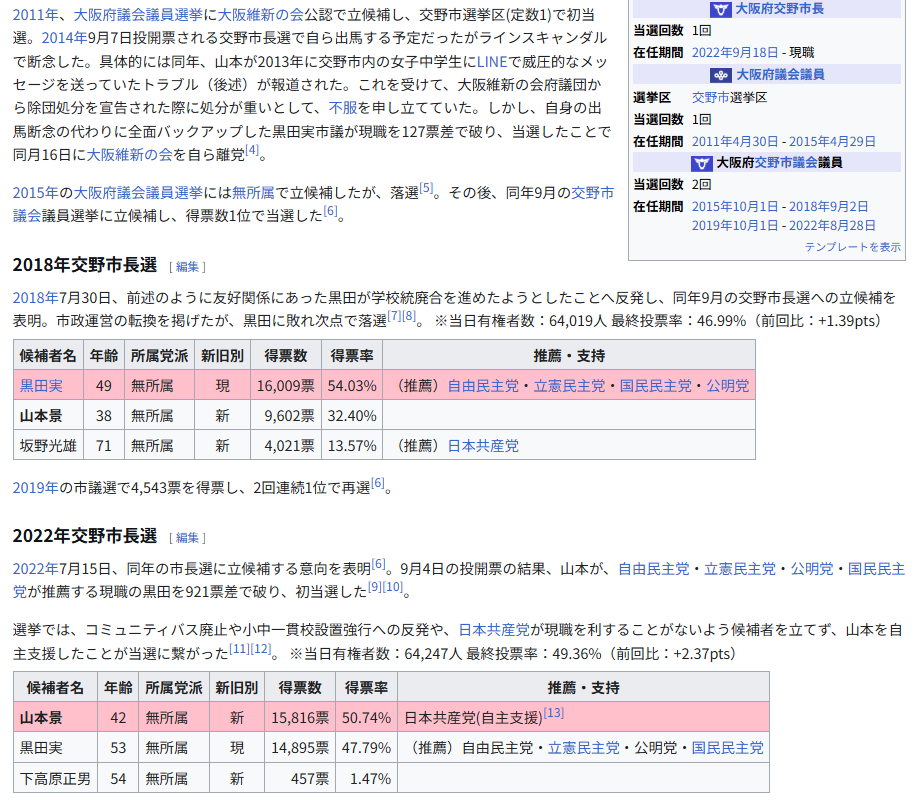Open the 2015年 link before 大阪府議会議員選挙

point(35,193)
